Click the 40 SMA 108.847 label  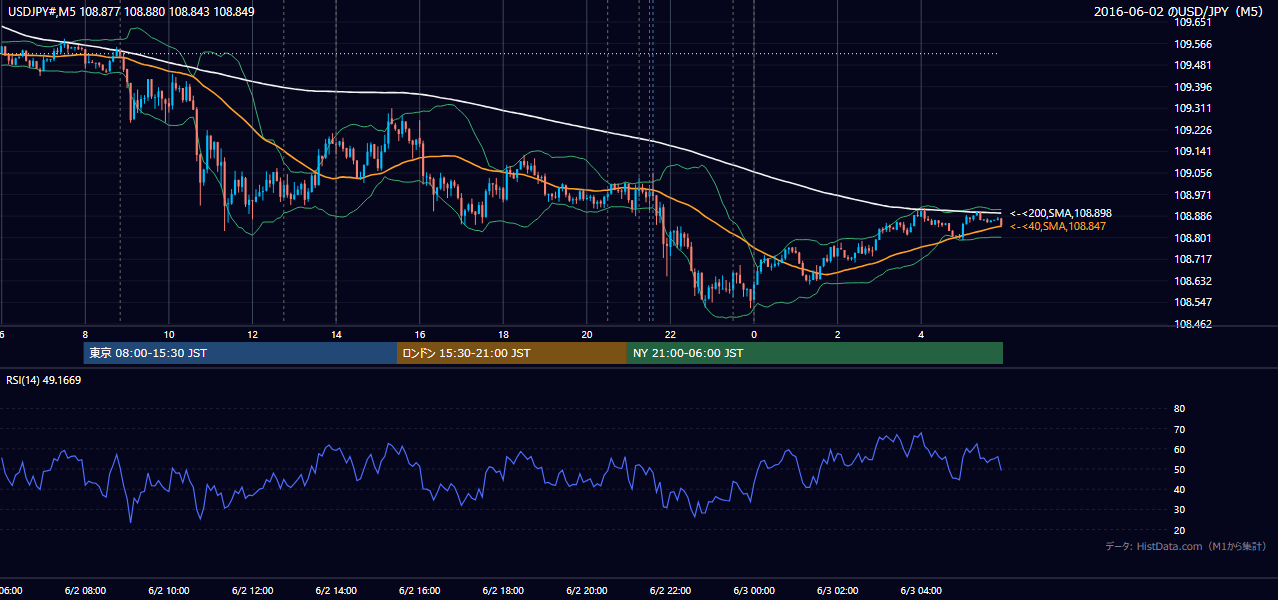(x=1058, y=227)
